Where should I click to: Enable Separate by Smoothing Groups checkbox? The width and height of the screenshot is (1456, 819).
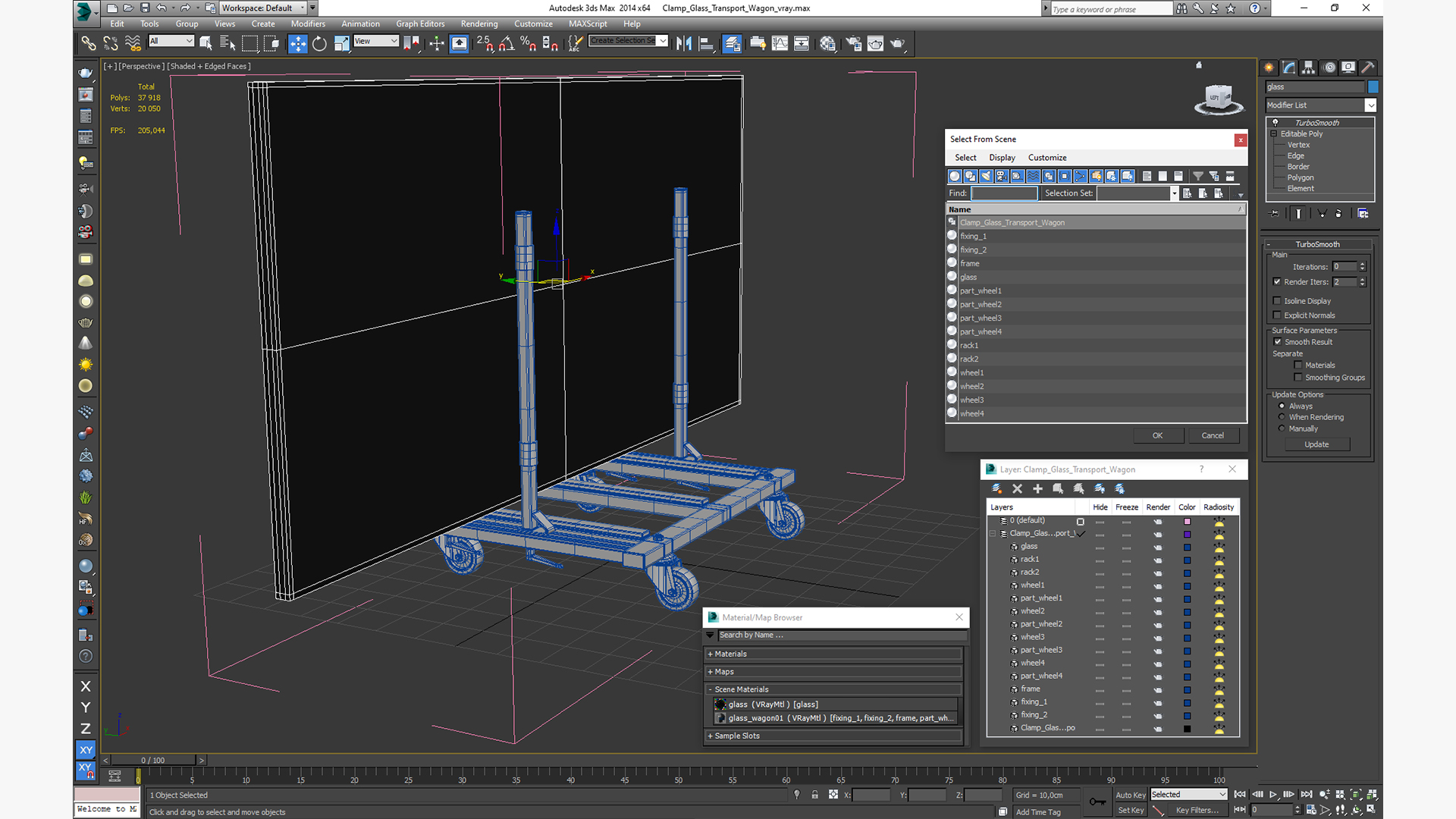(1298, 378)
